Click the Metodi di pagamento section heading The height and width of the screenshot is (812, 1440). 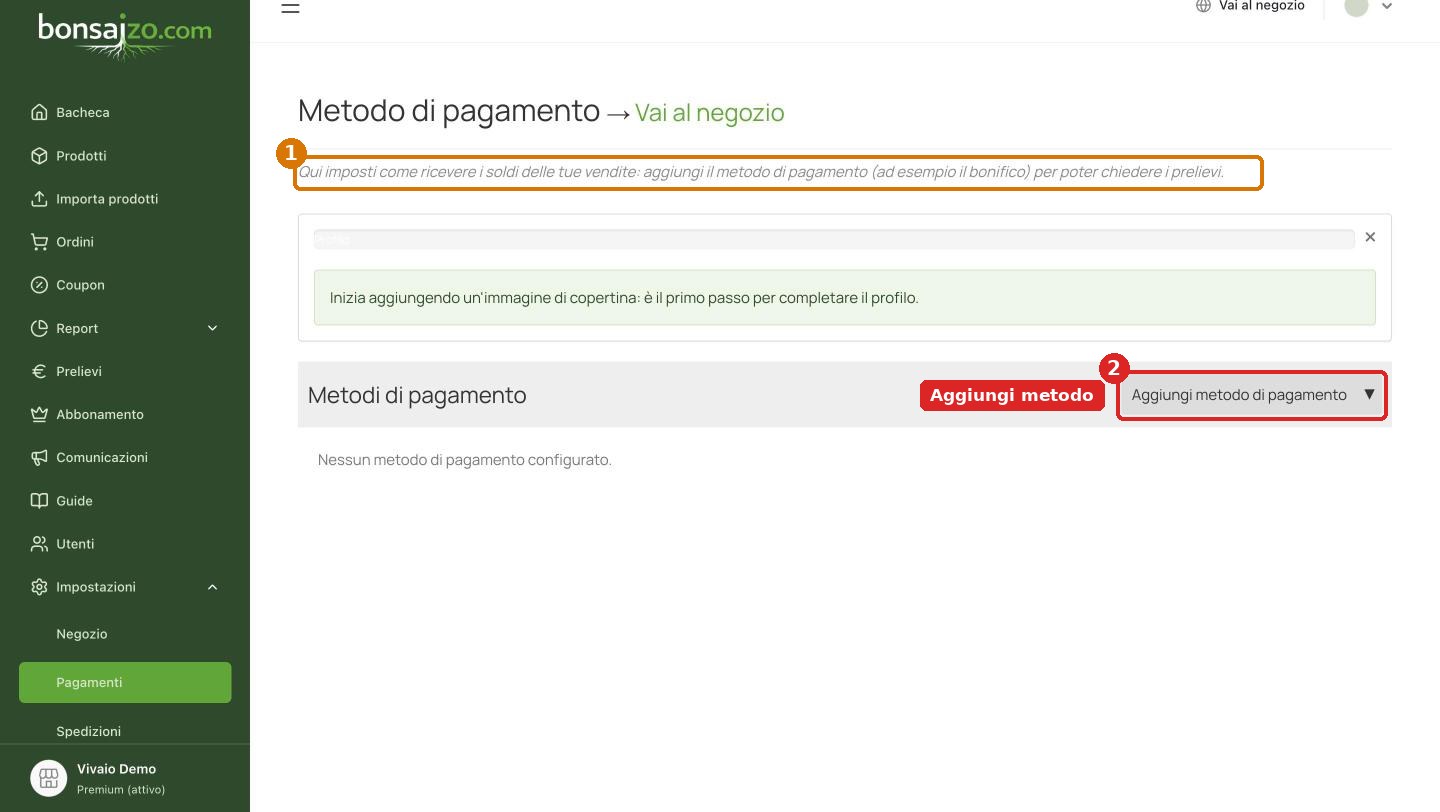click(417, 394)
